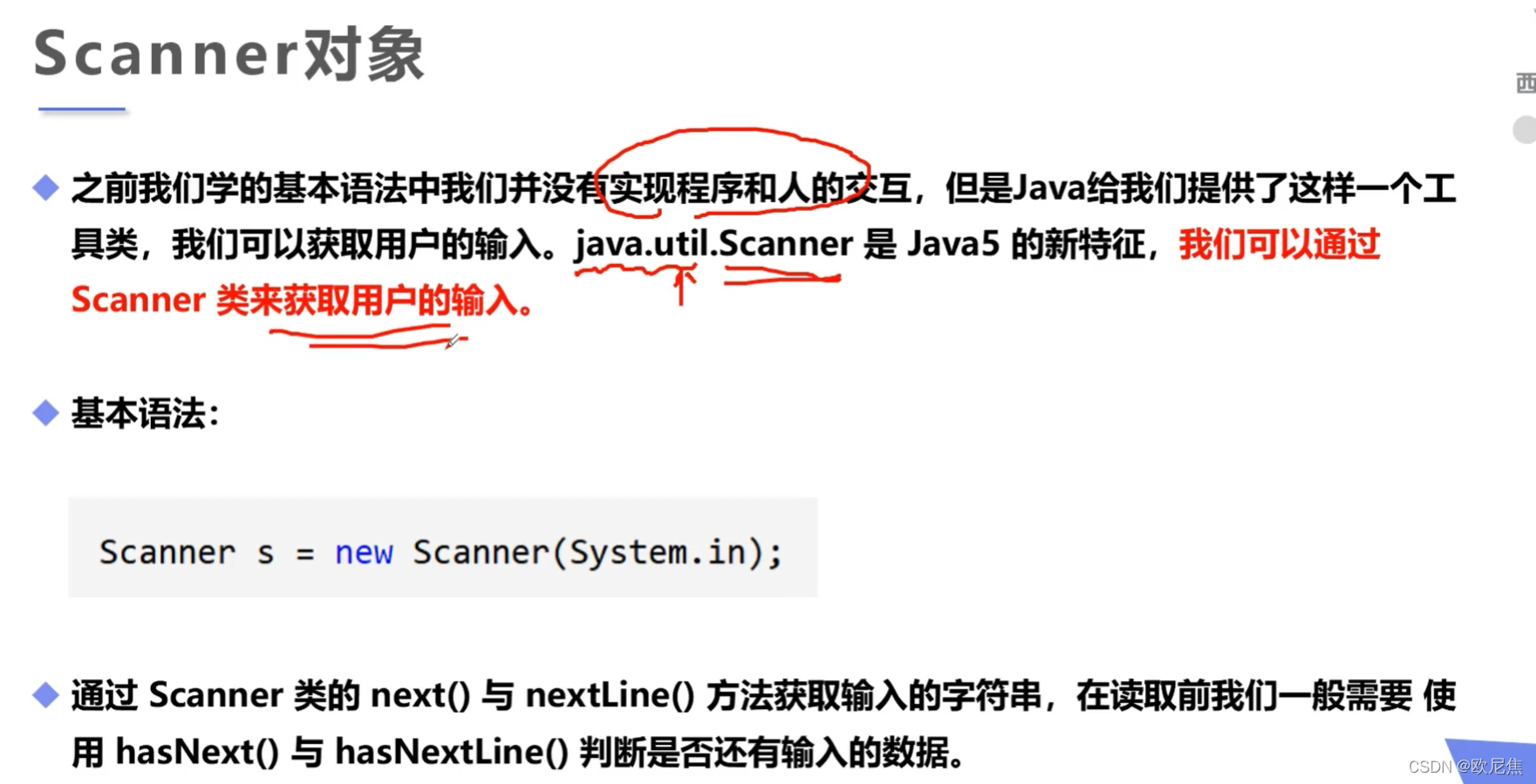The height and width of the screenshot is (784, 1536).
Task: Click the pen cursor under the red underline
Action: point(453,341)
